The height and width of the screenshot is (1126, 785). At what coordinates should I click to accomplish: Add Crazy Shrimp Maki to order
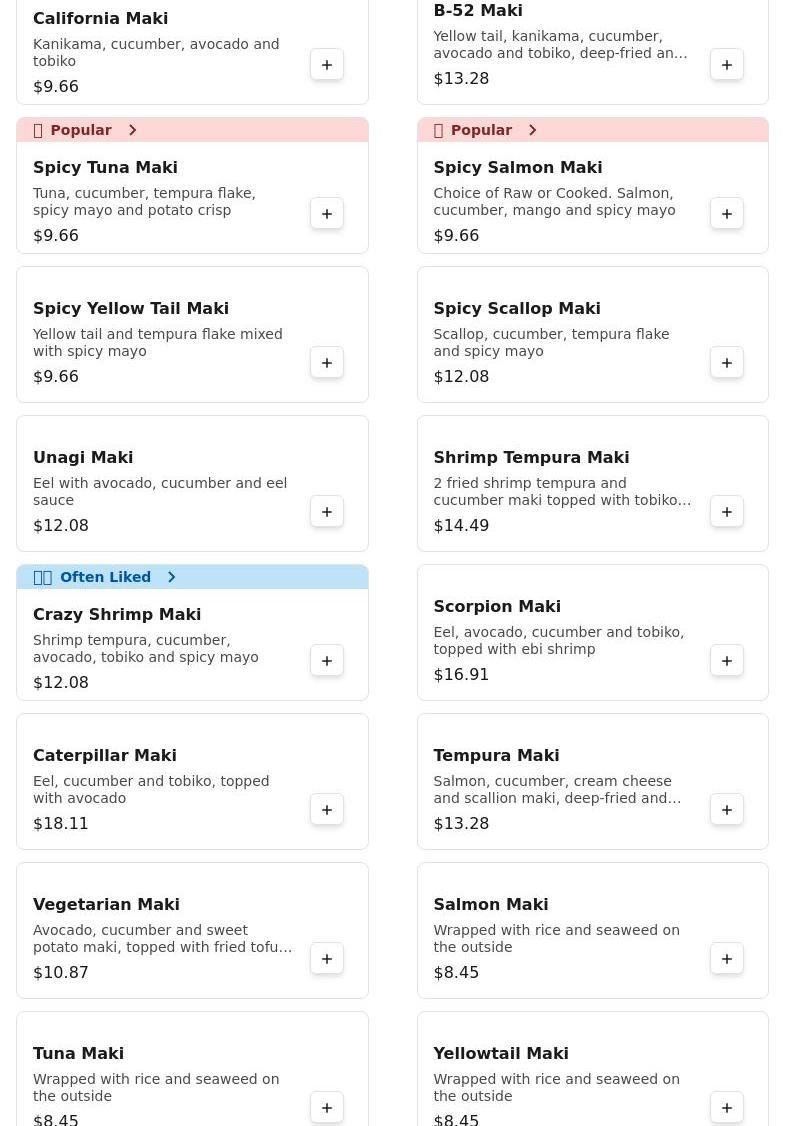click(327, 661)
